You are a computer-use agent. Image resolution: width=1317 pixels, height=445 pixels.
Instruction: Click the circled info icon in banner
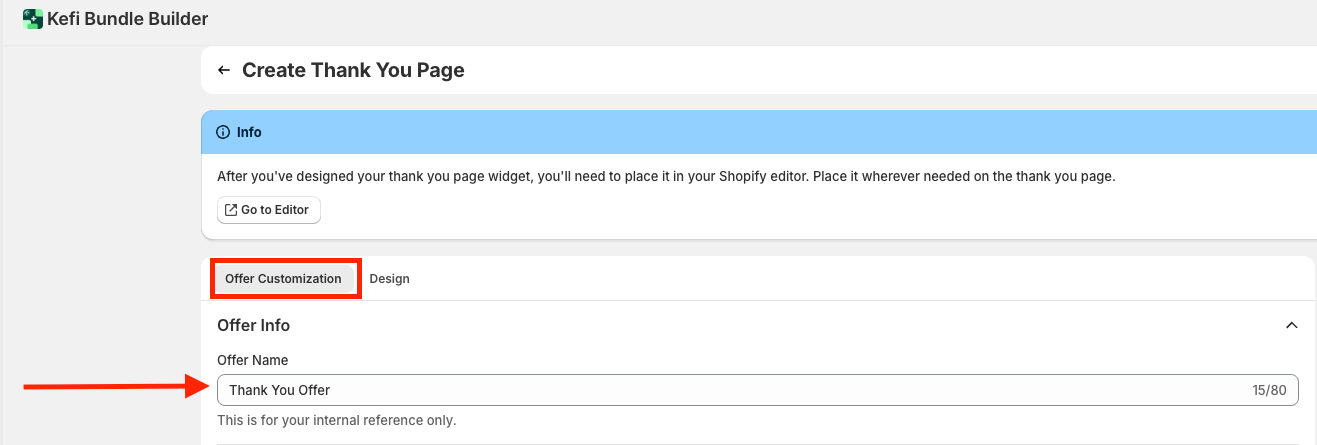223,132
